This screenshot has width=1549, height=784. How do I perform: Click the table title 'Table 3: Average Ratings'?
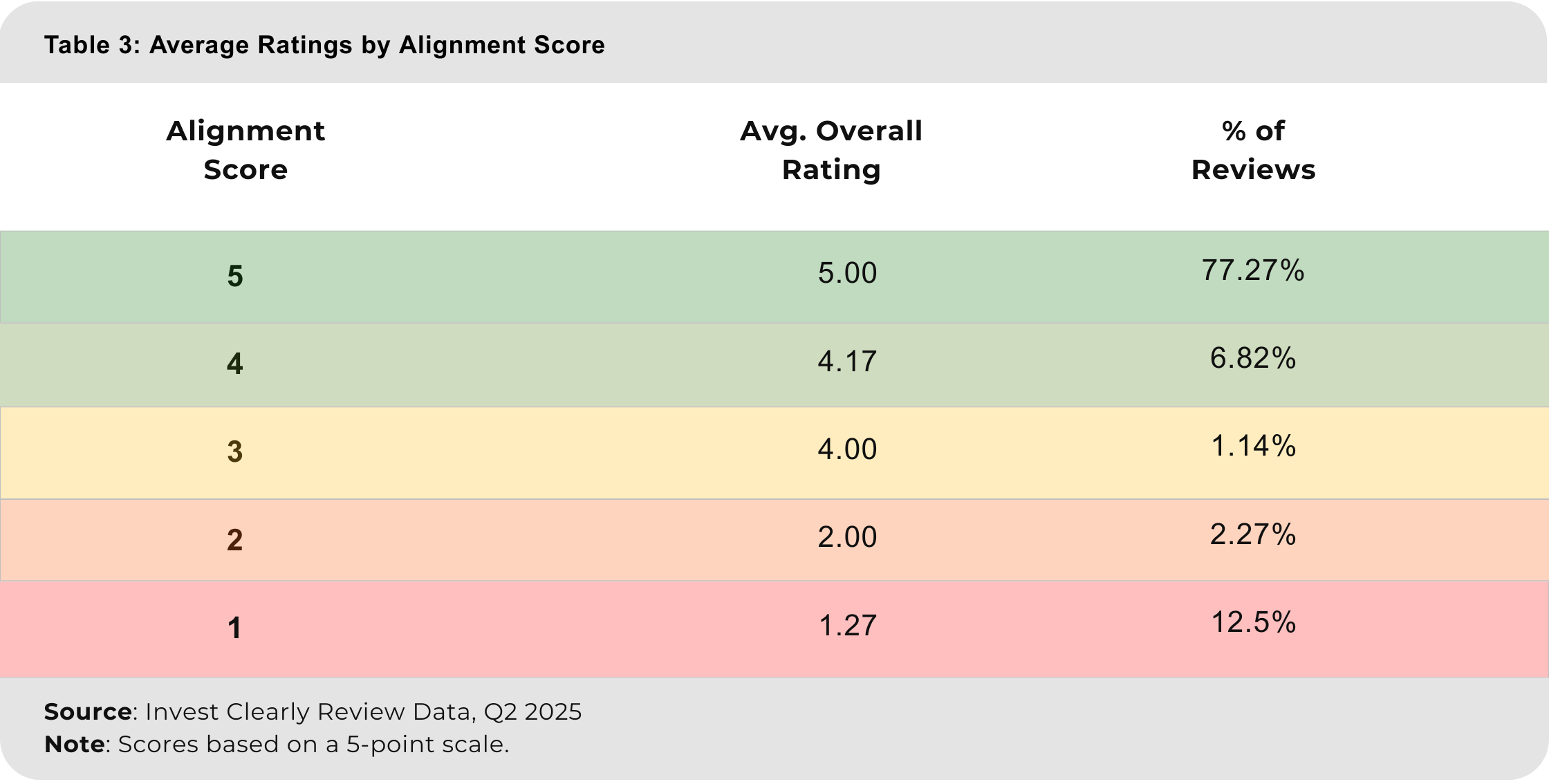[x=324, y=45]
